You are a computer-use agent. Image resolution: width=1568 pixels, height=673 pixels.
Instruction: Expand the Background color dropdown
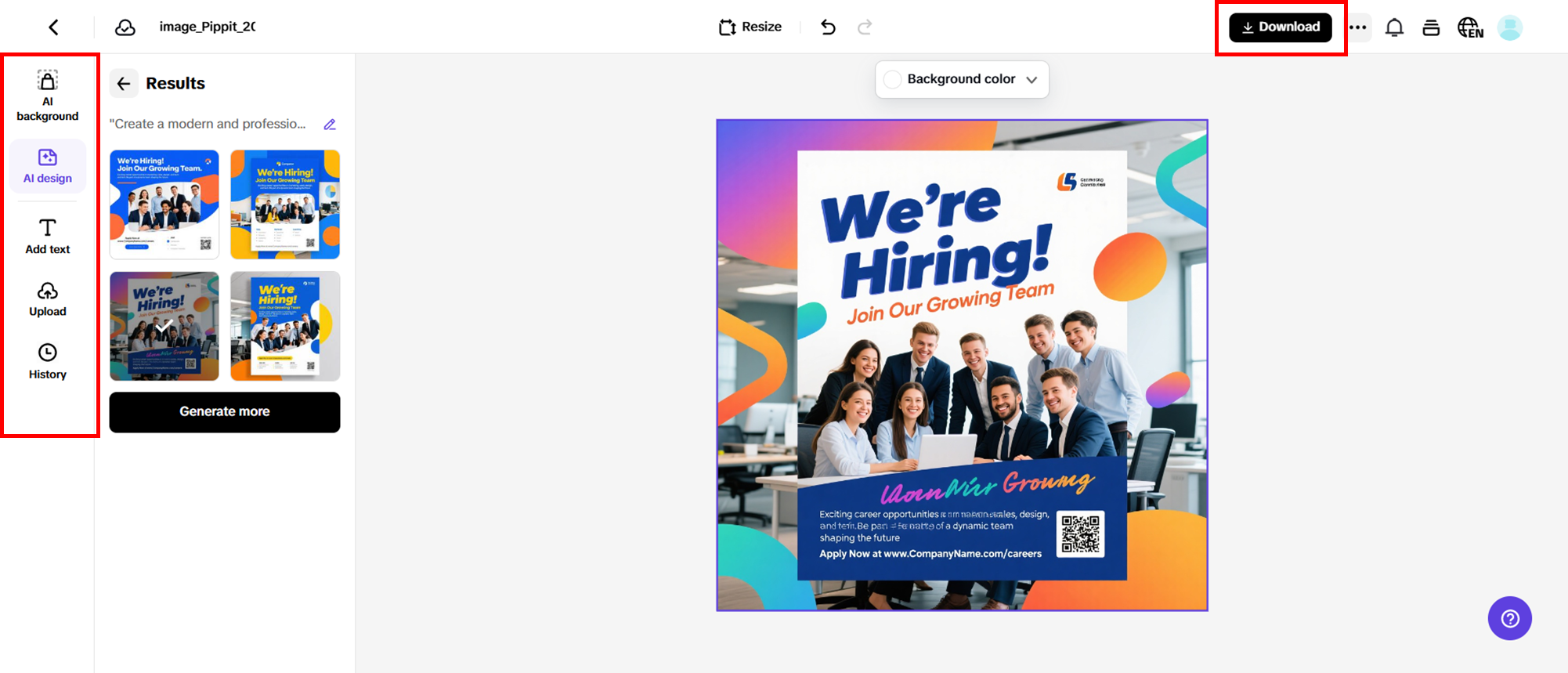[962, 79]
